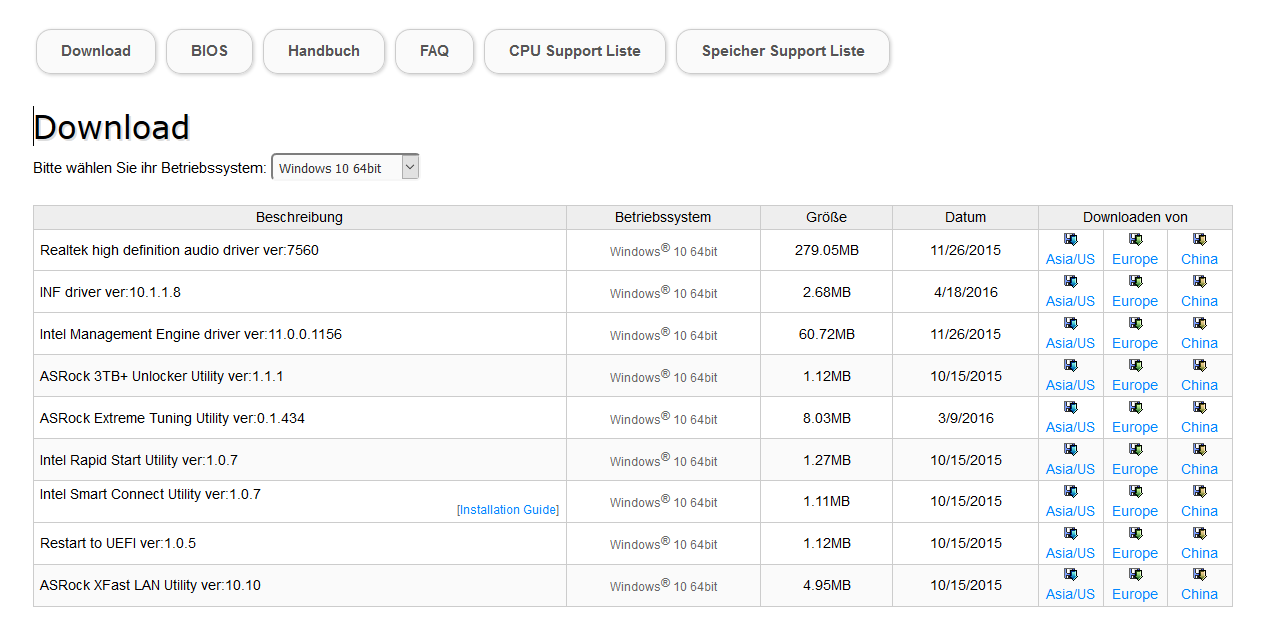Click Asia/US text link for Extreme Tuning Utility
1265x623 pixels.
click(x=1070, y=427)
